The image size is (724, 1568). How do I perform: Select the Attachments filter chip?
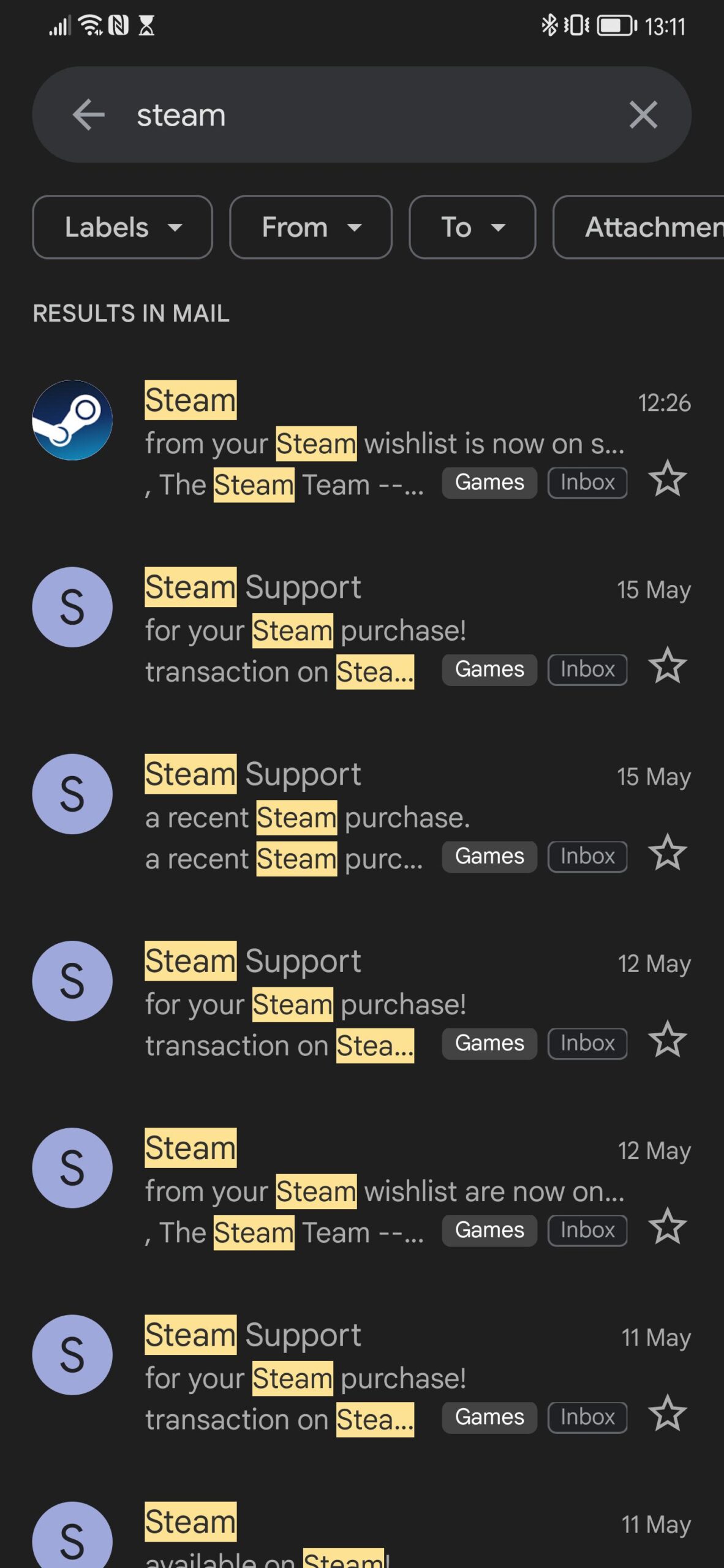[649, 227]
